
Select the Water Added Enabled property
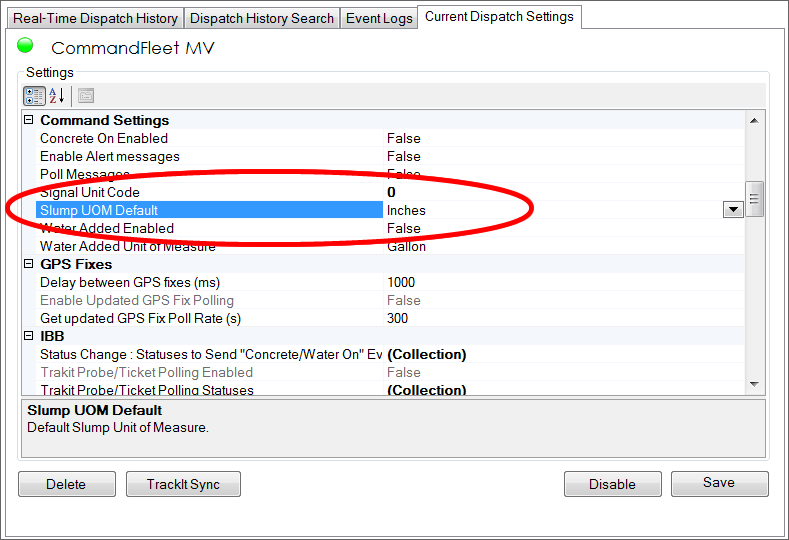391,228
